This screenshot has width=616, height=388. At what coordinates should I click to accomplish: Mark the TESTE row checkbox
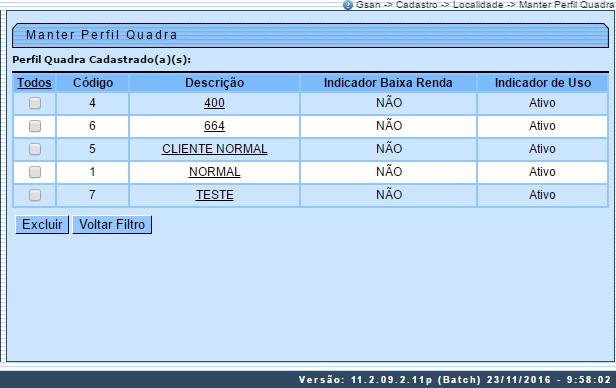[x=35, y=195]
